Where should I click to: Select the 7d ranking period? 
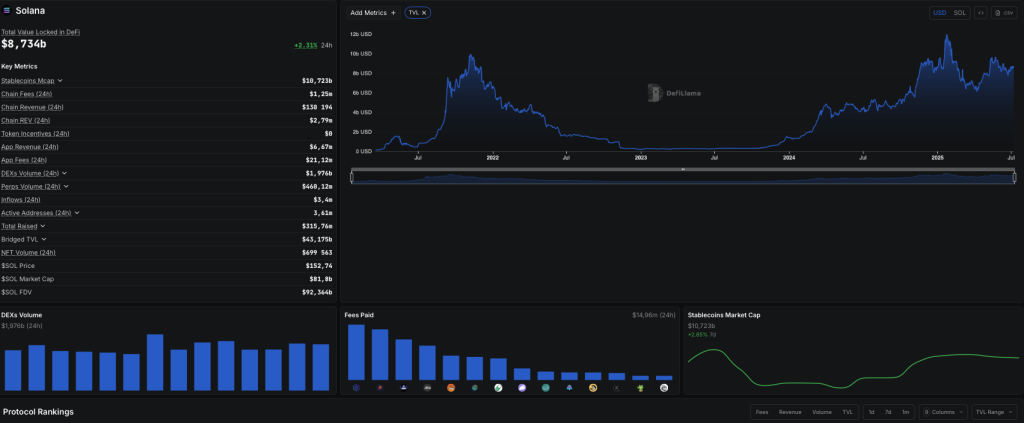[888, 412]
